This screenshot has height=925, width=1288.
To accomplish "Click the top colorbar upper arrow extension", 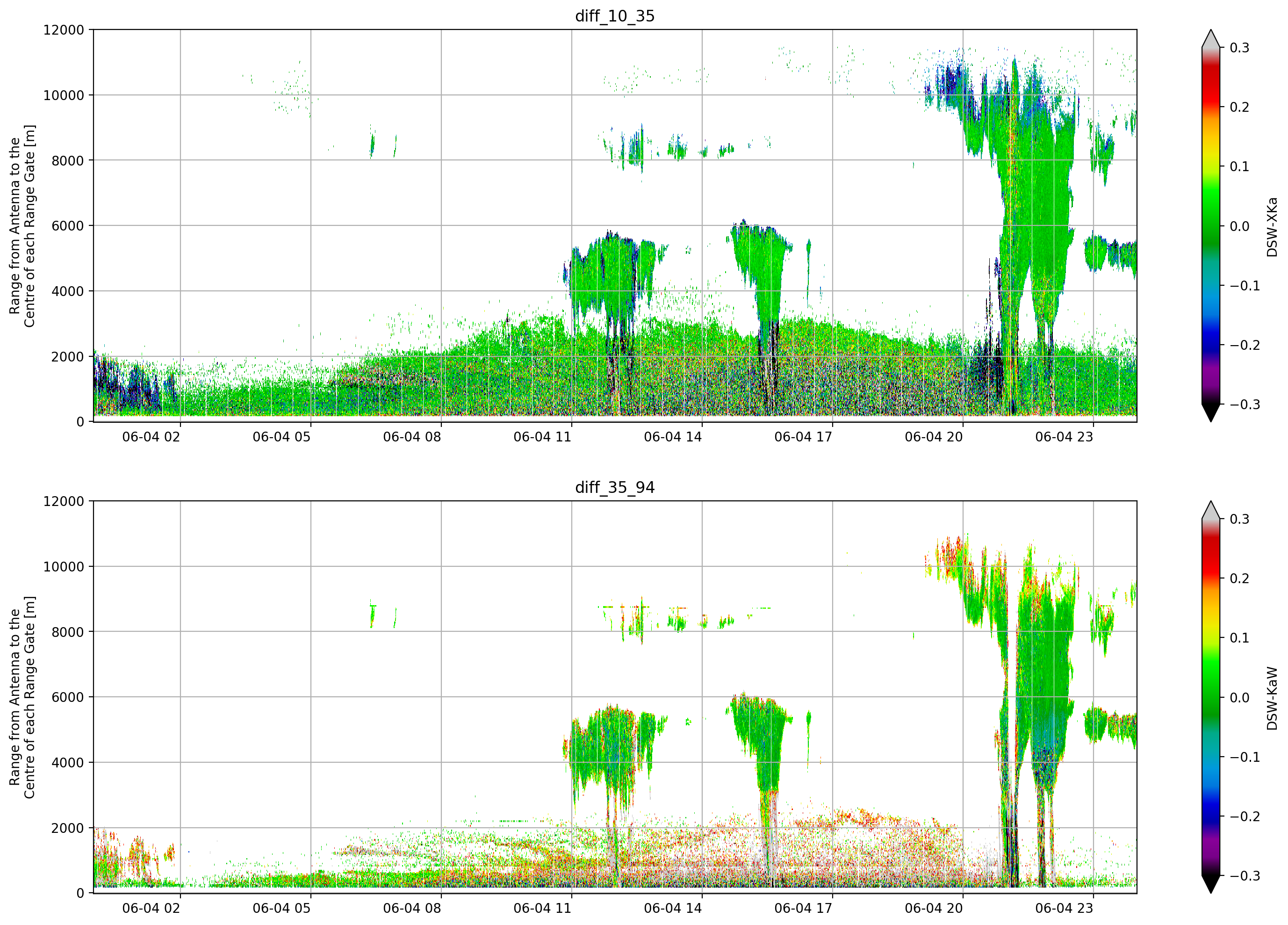I will click(1211, 39).
